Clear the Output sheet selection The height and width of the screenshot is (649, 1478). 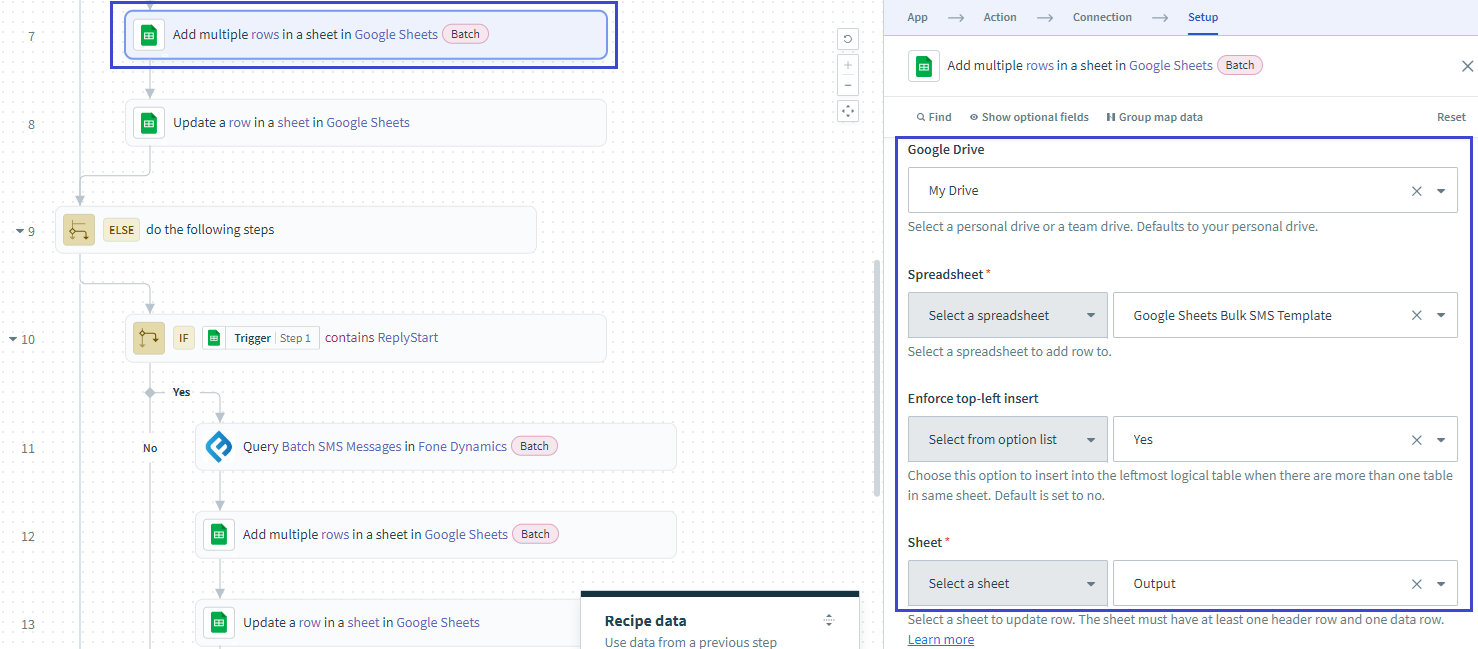[1416, 584]
